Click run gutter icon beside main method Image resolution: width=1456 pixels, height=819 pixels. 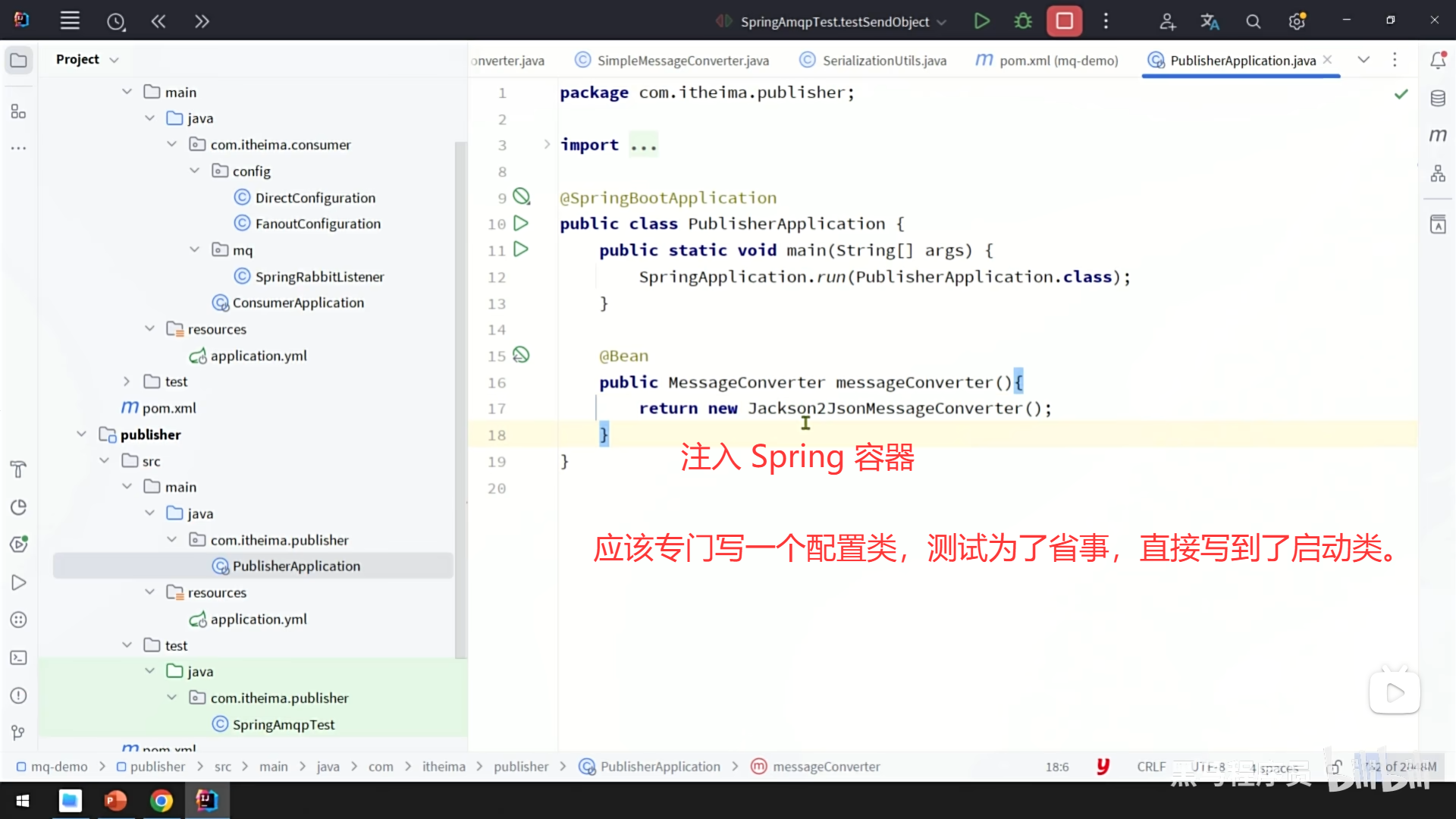point(521,249)
